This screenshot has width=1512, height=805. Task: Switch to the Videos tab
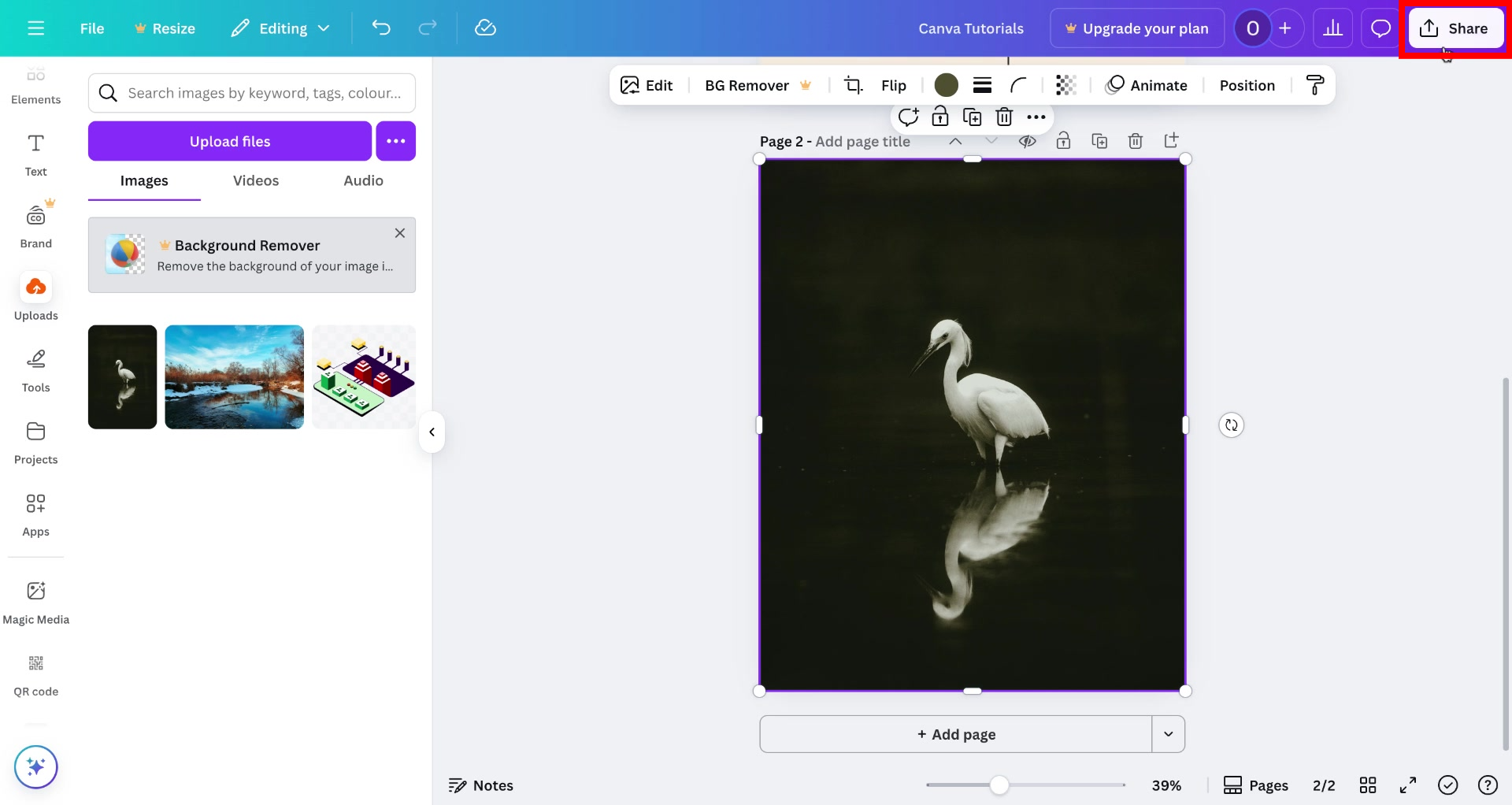click(255, 180)
